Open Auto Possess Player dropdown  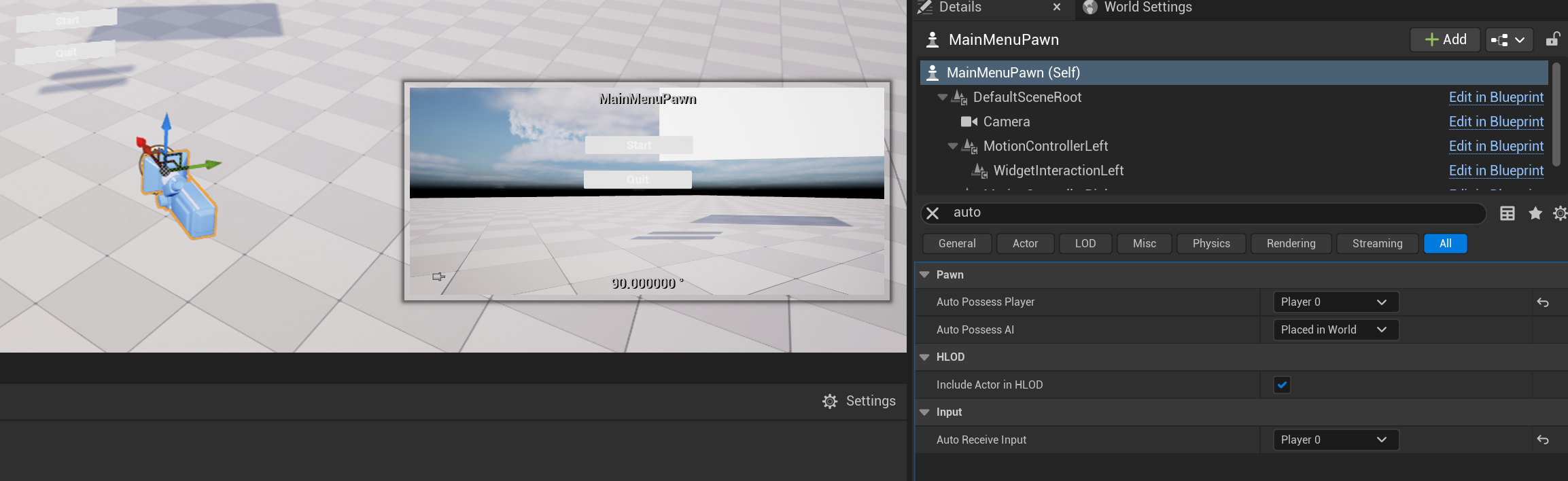(1336, 302)
